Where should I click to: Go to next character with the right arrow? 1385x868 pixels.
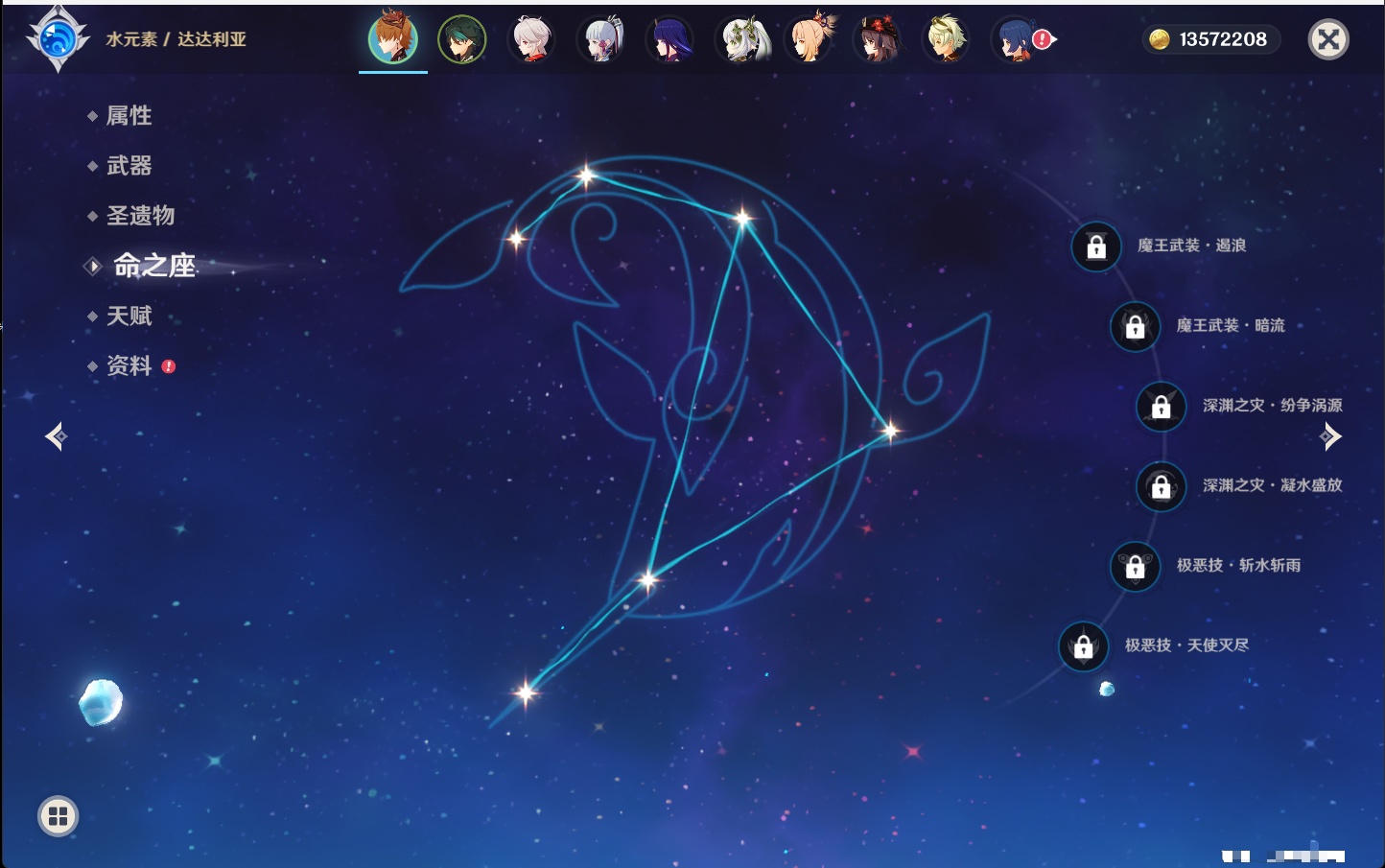[x=1330, y=436]
